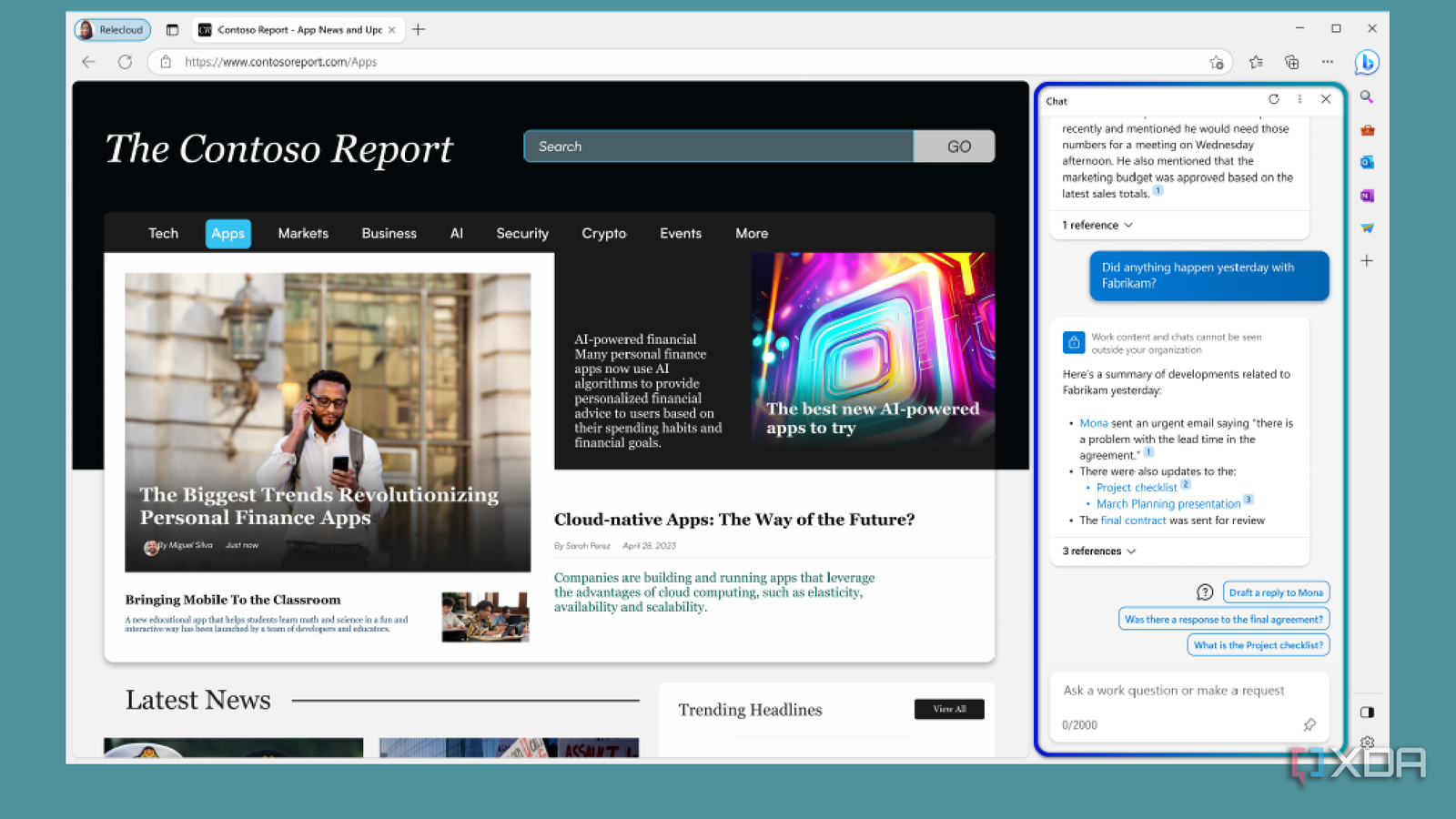Open the Events section

[681, 233]
